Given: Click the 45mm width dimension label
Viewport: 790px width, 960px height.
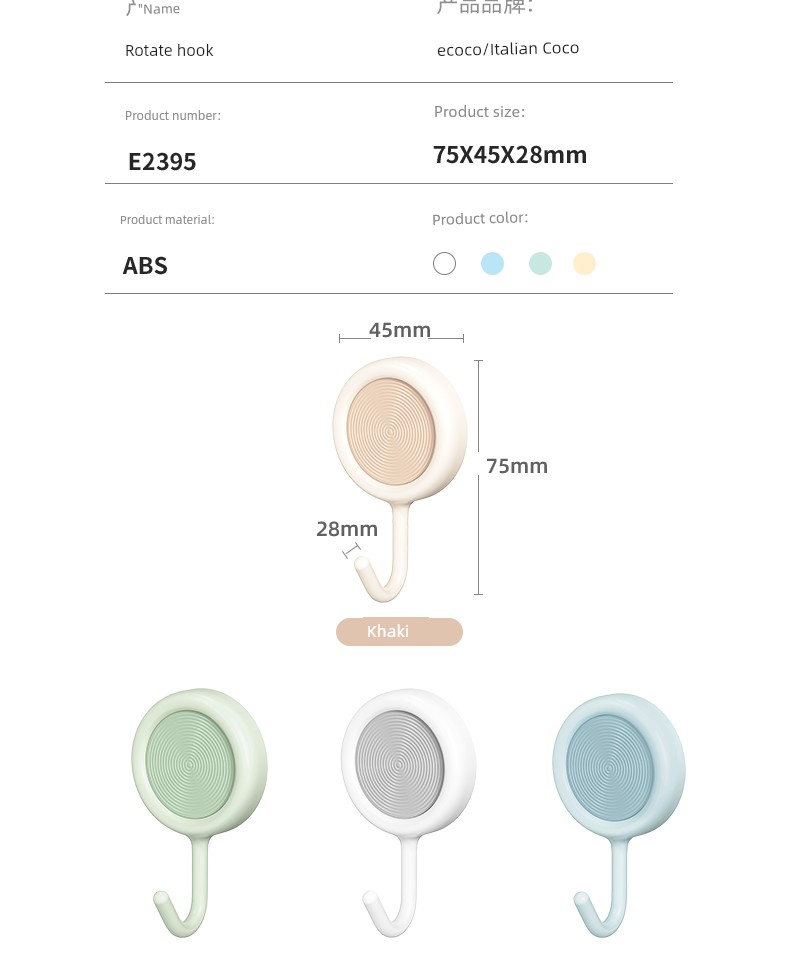Looking at the screenshot, I should (400, 330).
